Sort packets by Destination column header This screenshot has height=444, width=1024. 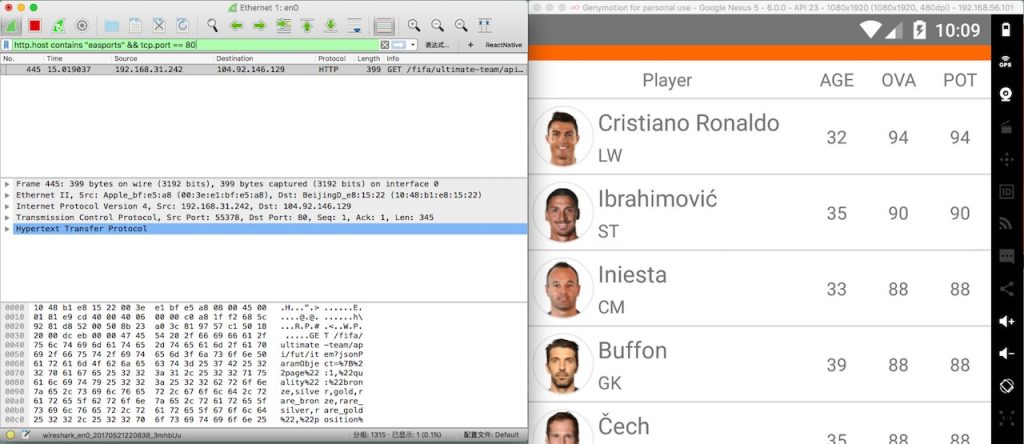[x=234, y=59]
